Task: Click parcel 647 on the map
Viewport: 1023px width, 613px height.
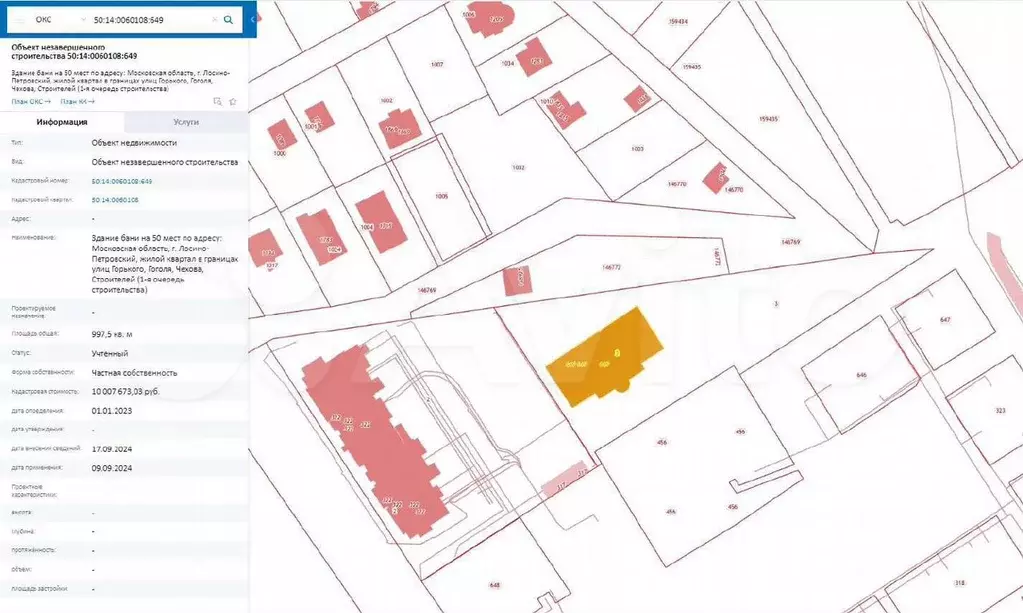Action: pyautogui.click(x=945, y=320)
